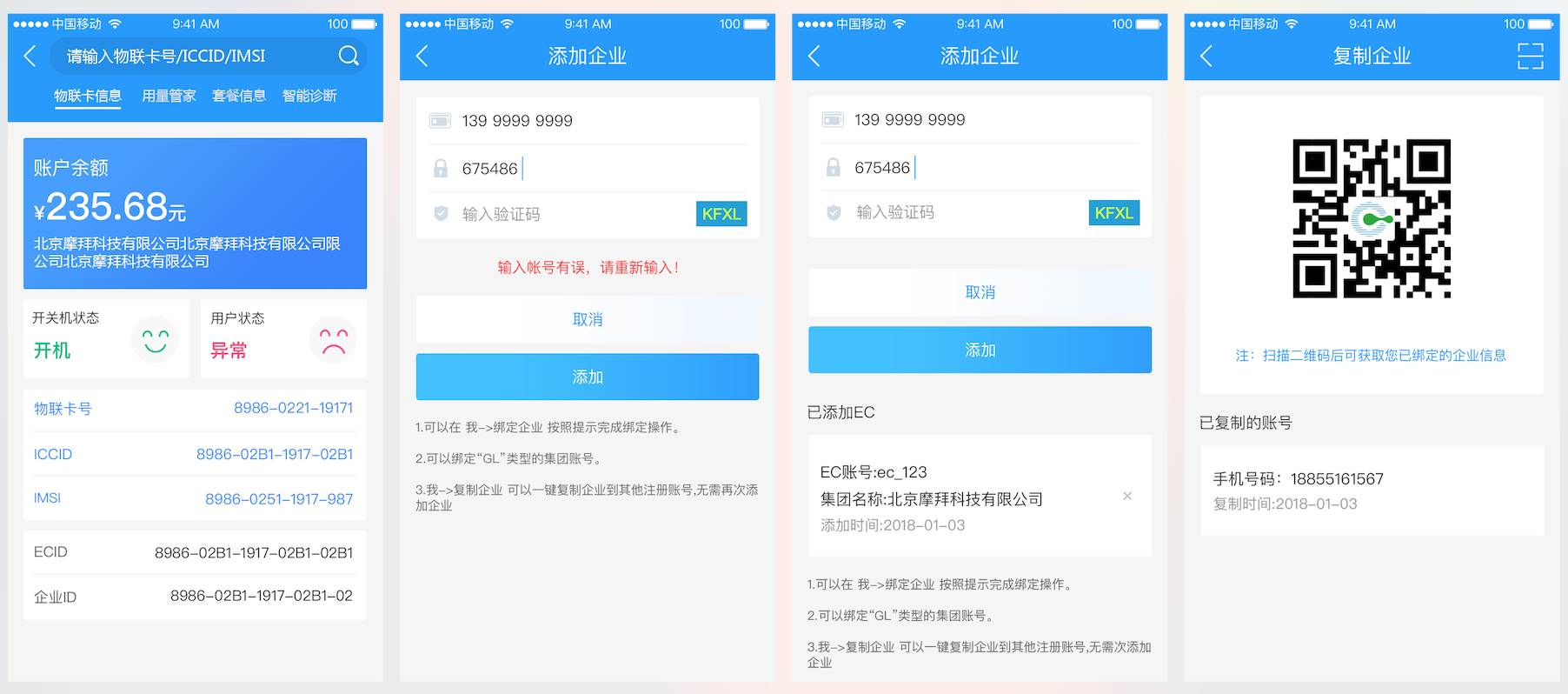Tap lock icon beside 675486, error-state screen
Image resolution: width=1568 pixels, height=694 pixels.
tap(441, 169)
